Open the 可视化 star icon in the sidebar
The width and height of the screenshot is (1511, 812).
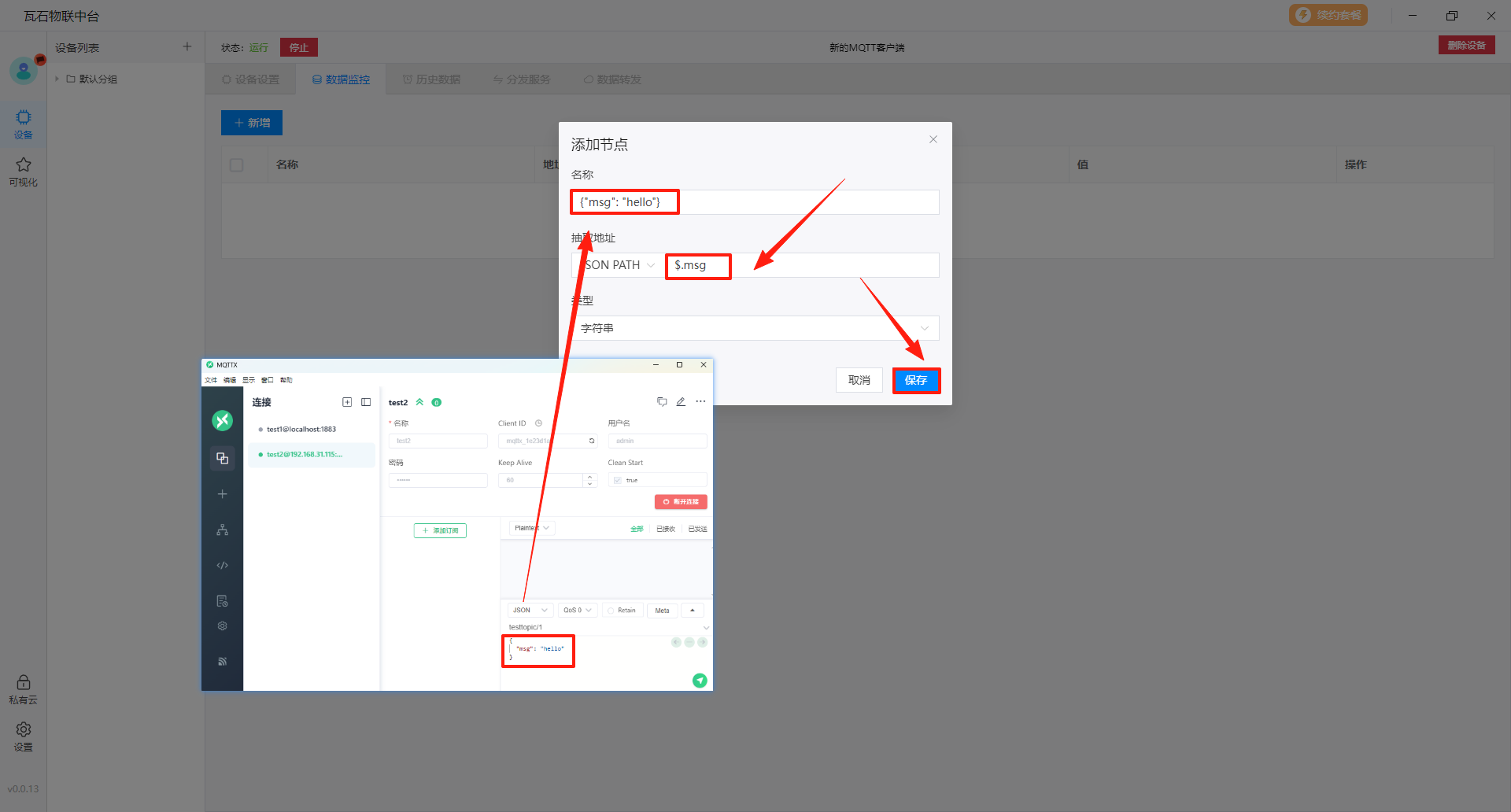coord(24,171)
